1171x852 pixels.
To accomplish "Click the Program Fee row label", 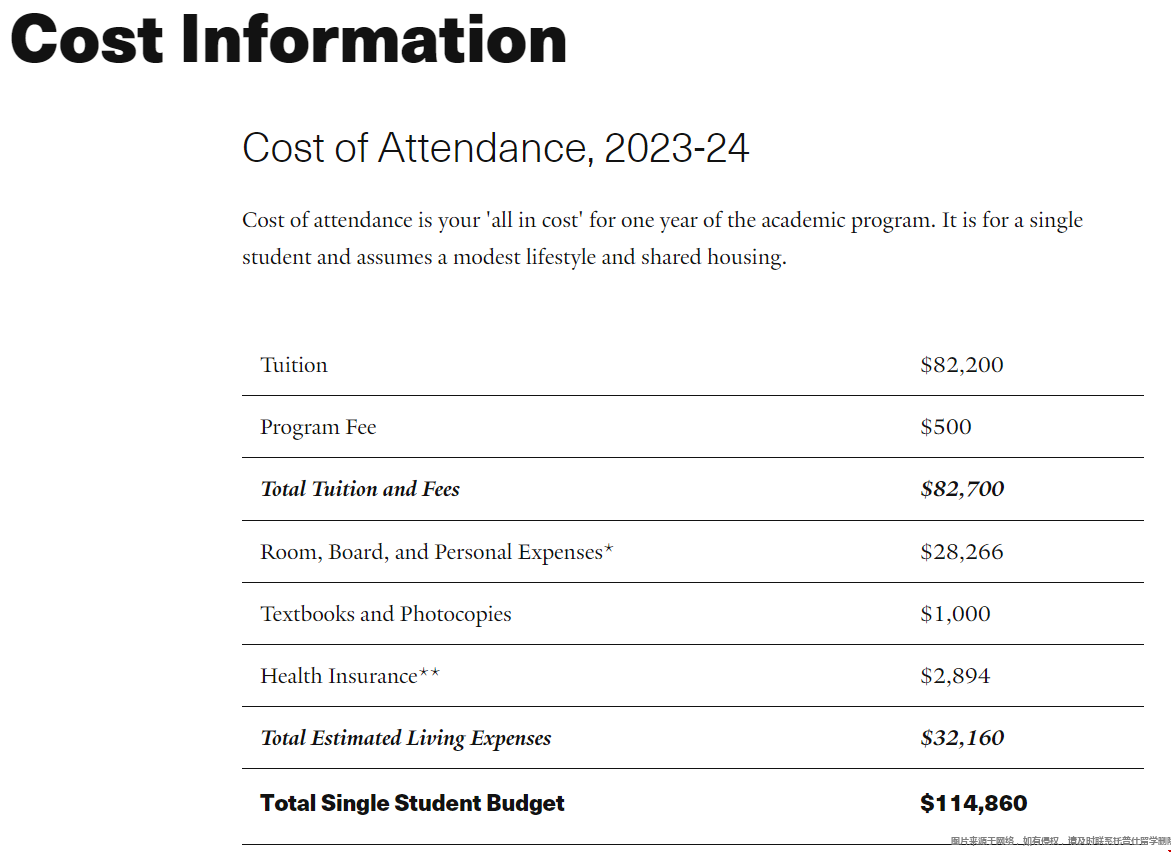I will click(x=318, y=427).
